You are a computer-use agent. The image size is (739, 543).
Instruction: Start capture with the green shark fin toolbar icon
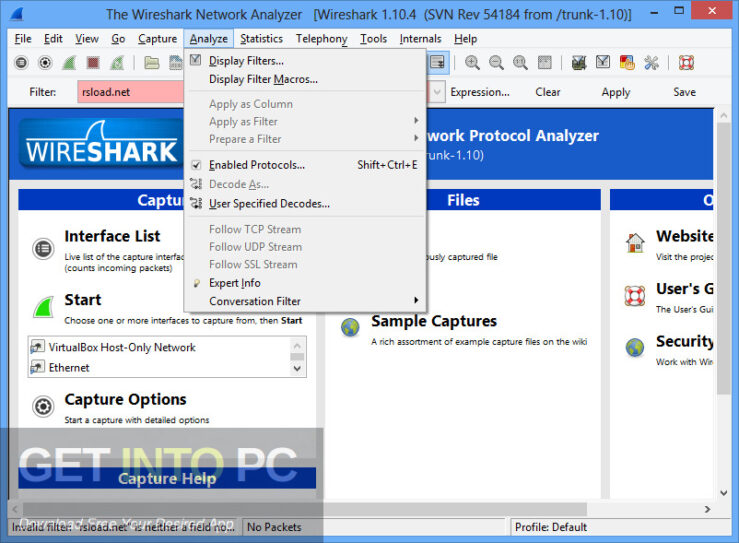click(69, 63)
